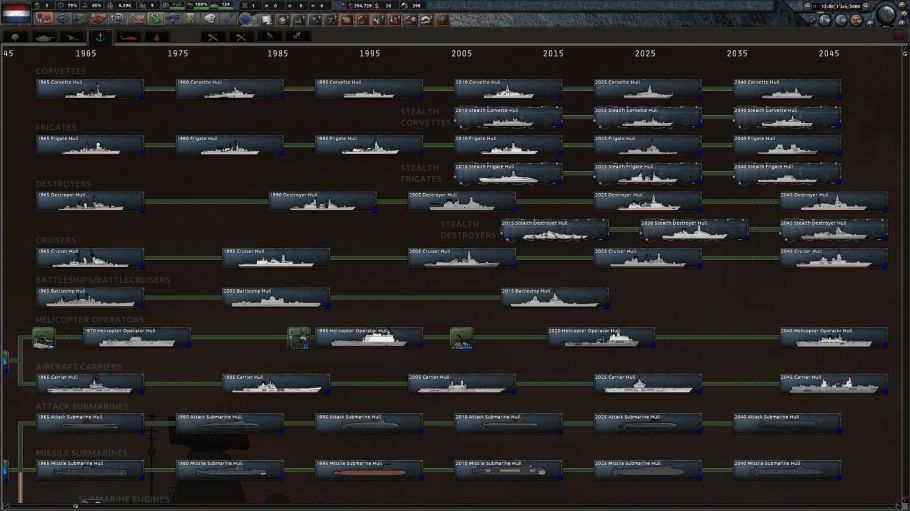Click the Netherlands flag in top-left corner

[14, 13]
